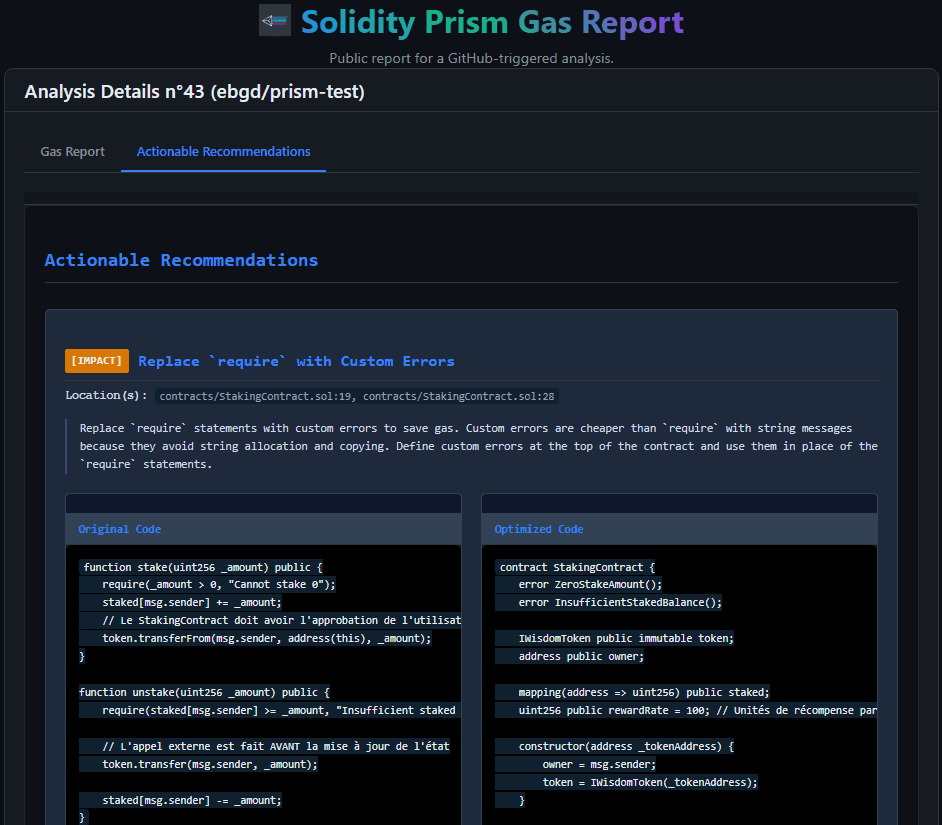Screen dimensions: 942x825
Task: Click the Actionable Recommendations section heading
Action: [180, 259]
